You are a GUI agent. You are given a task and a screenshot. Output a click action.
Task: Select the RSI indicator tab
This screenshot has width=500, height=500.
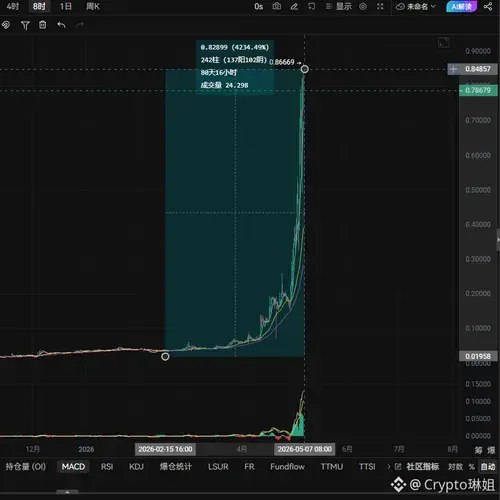(x=107, y=466)
